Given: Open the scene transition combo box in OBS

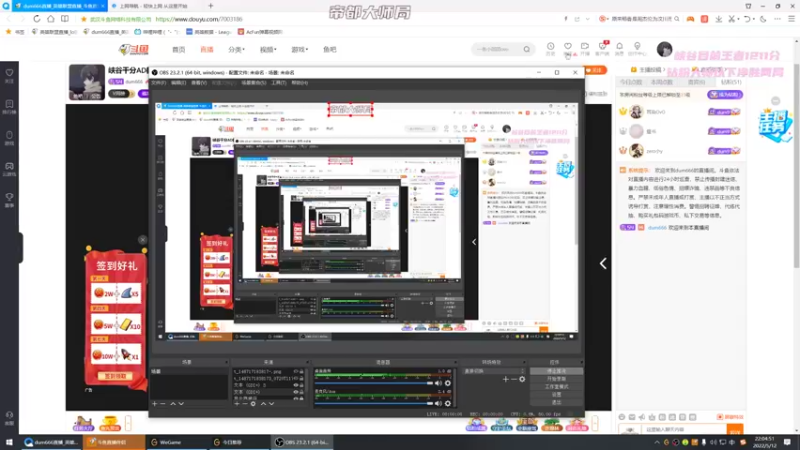Looking at the screenshot, I should point(494,371).
